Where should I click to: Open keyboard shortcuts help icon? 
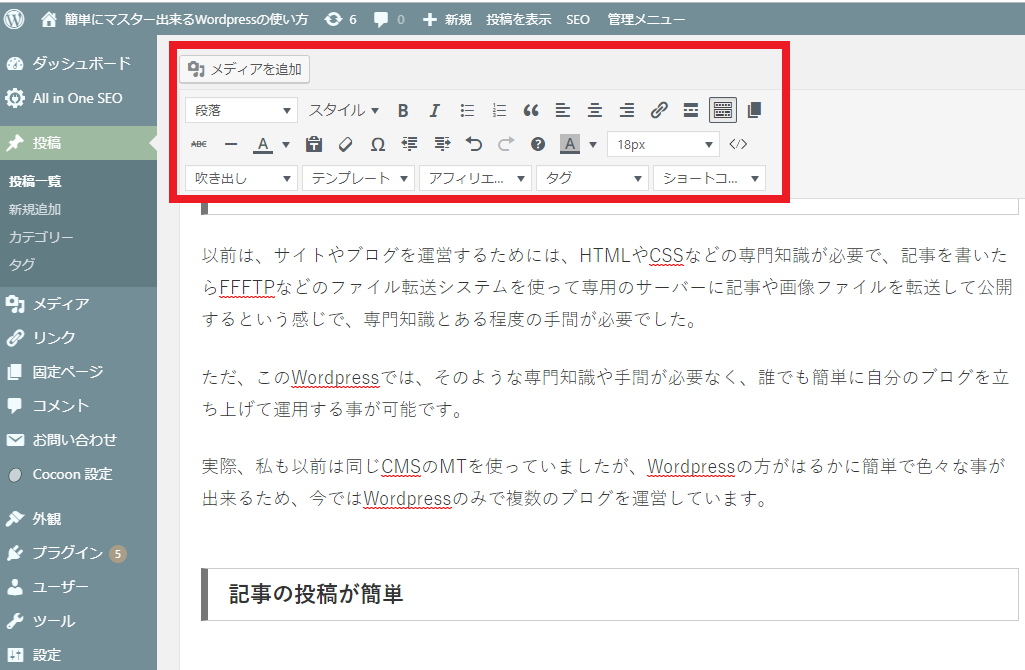point(538,144)
